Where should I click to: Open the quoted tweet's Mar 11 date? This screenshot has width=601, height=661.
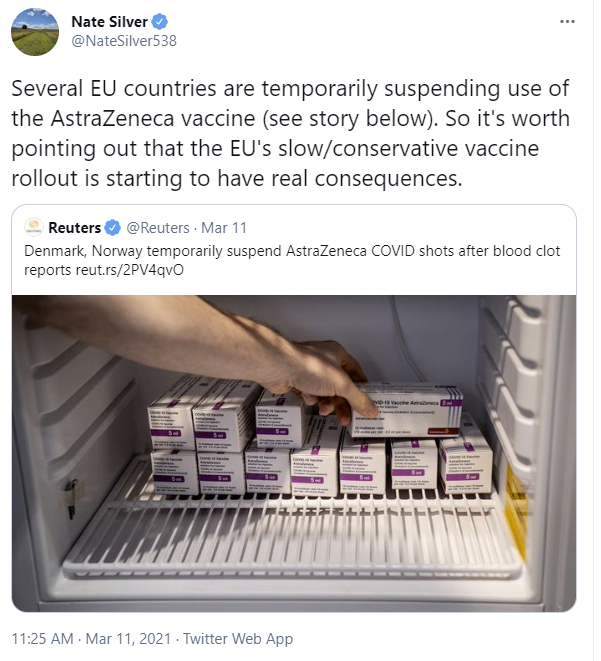224,228
